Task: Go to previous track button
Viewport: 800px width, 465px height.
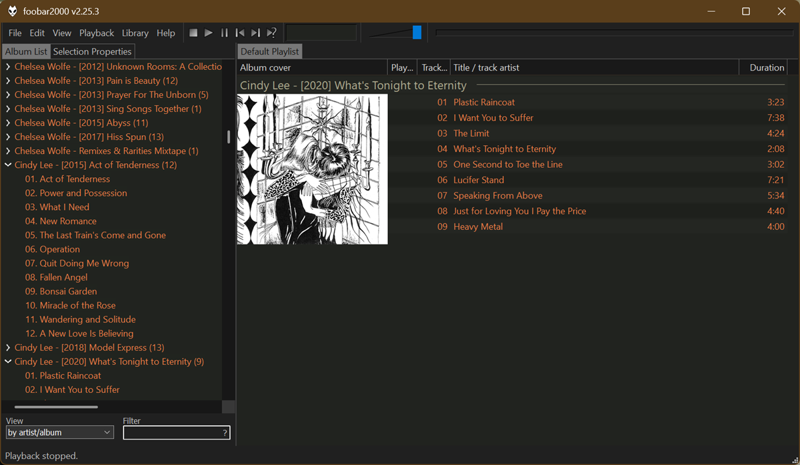Action: 240,33
